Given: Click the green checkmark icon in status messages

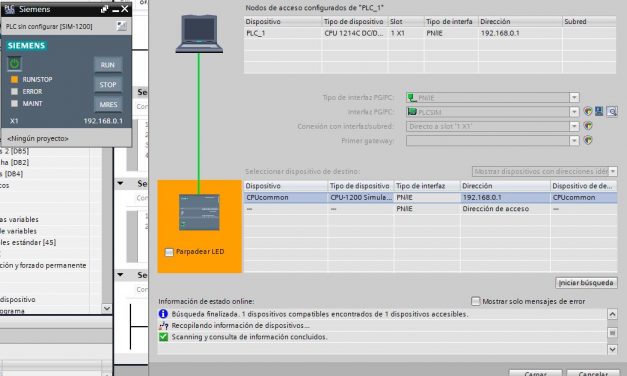Looking at the screenshot, I should [163, 337].
